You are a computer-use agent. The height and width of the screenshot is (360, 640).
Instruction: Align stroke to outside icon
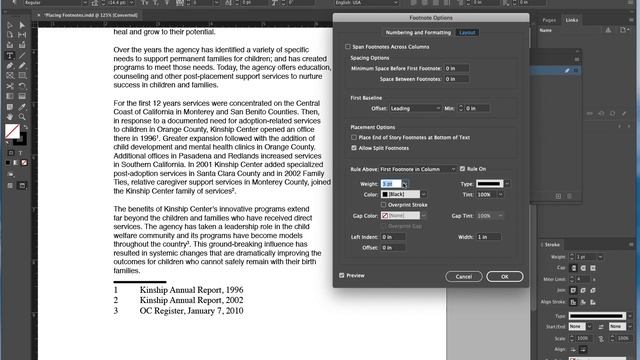(x=593, y=302)
